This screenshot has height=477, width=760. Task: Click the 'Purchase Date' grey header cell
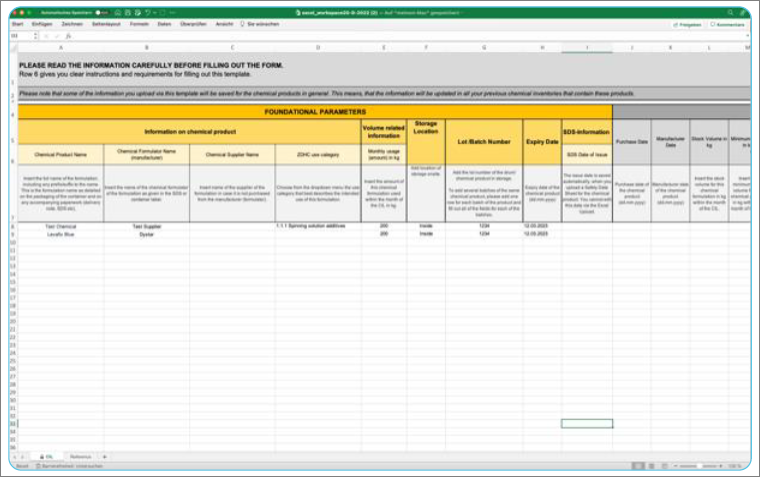pos(632,142)
